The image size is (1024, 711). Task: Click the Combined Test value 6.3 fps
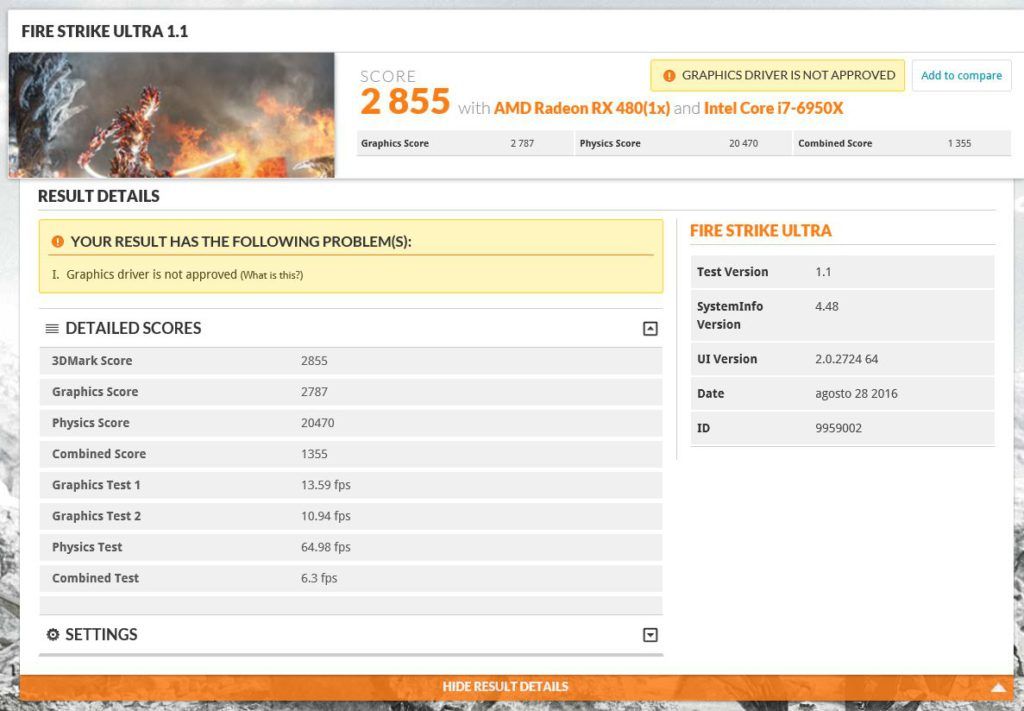pyautogui.click(x=319, y=578)
